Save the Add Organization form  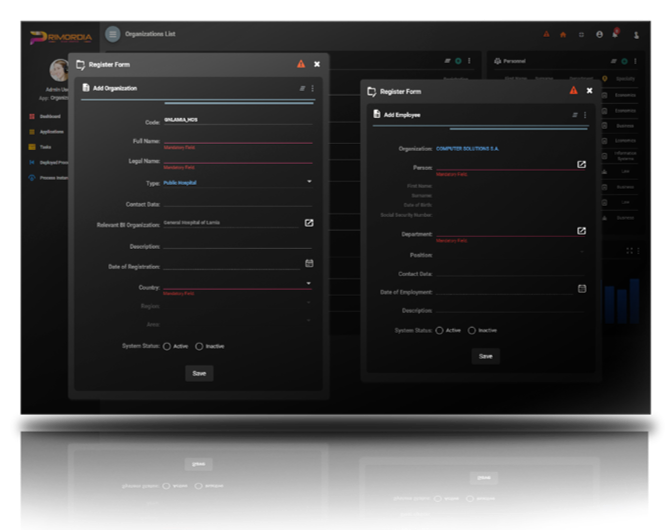click(x=199, y=373)
